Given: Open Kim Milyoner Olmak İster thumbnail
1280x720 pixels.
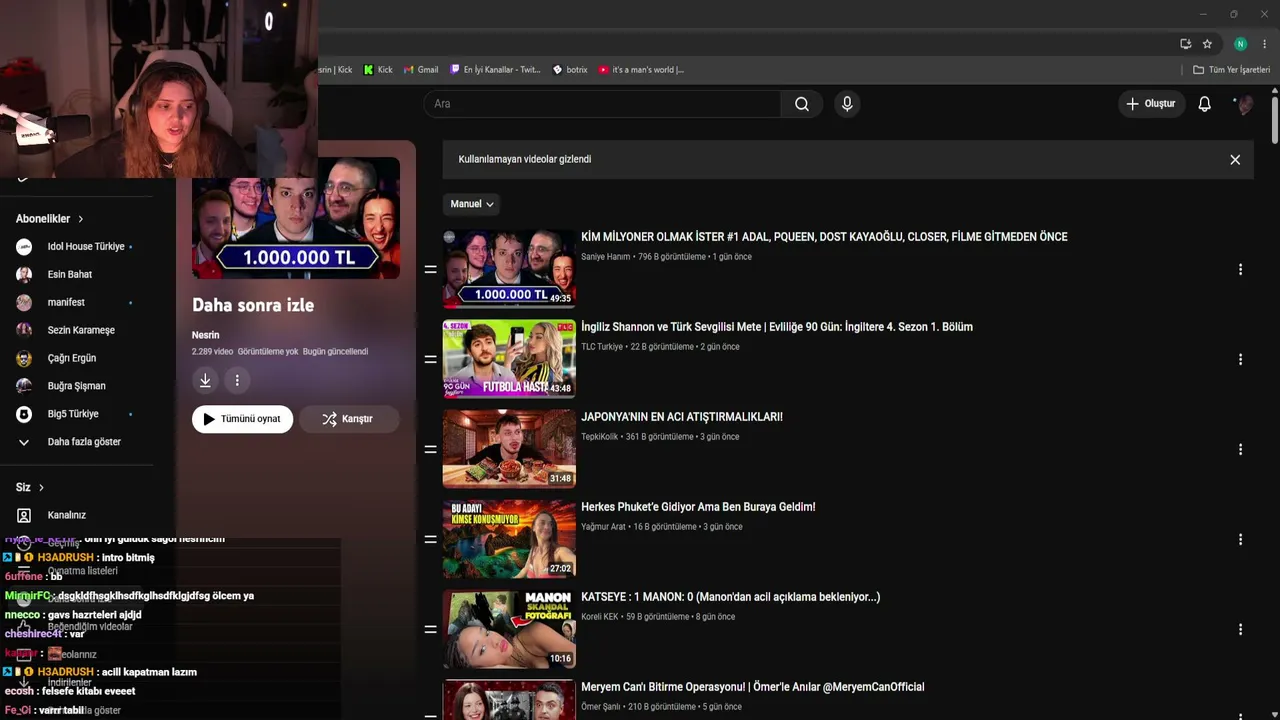Looking at the screenshot, I should (509, 269).
